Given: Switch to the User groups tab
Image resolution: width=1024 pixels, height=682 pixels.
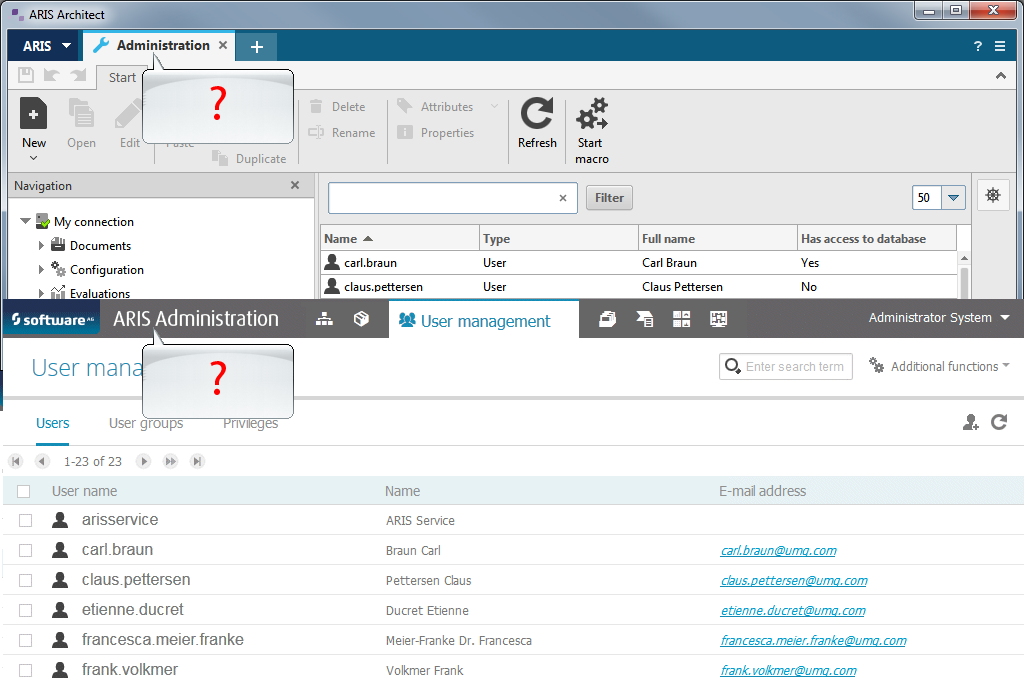Looking at the screenshot, I should tap(146, 423).
